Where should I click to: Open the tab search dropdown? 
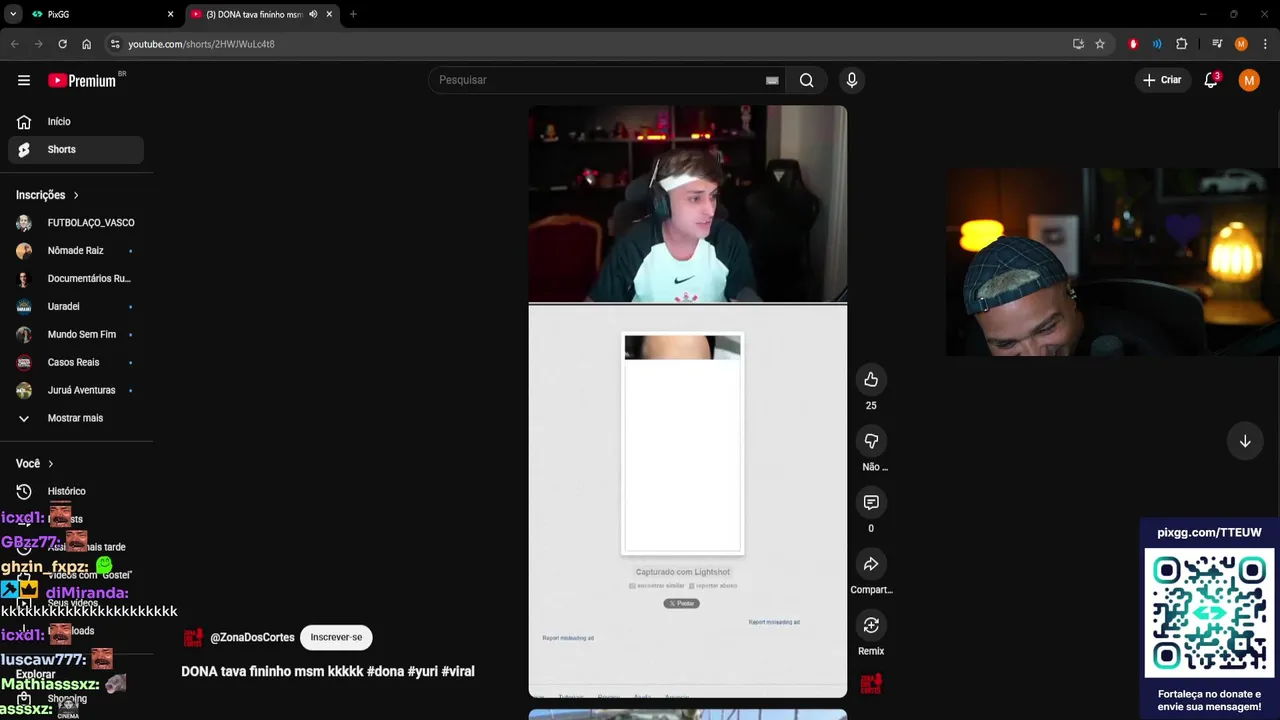(13, 14)
